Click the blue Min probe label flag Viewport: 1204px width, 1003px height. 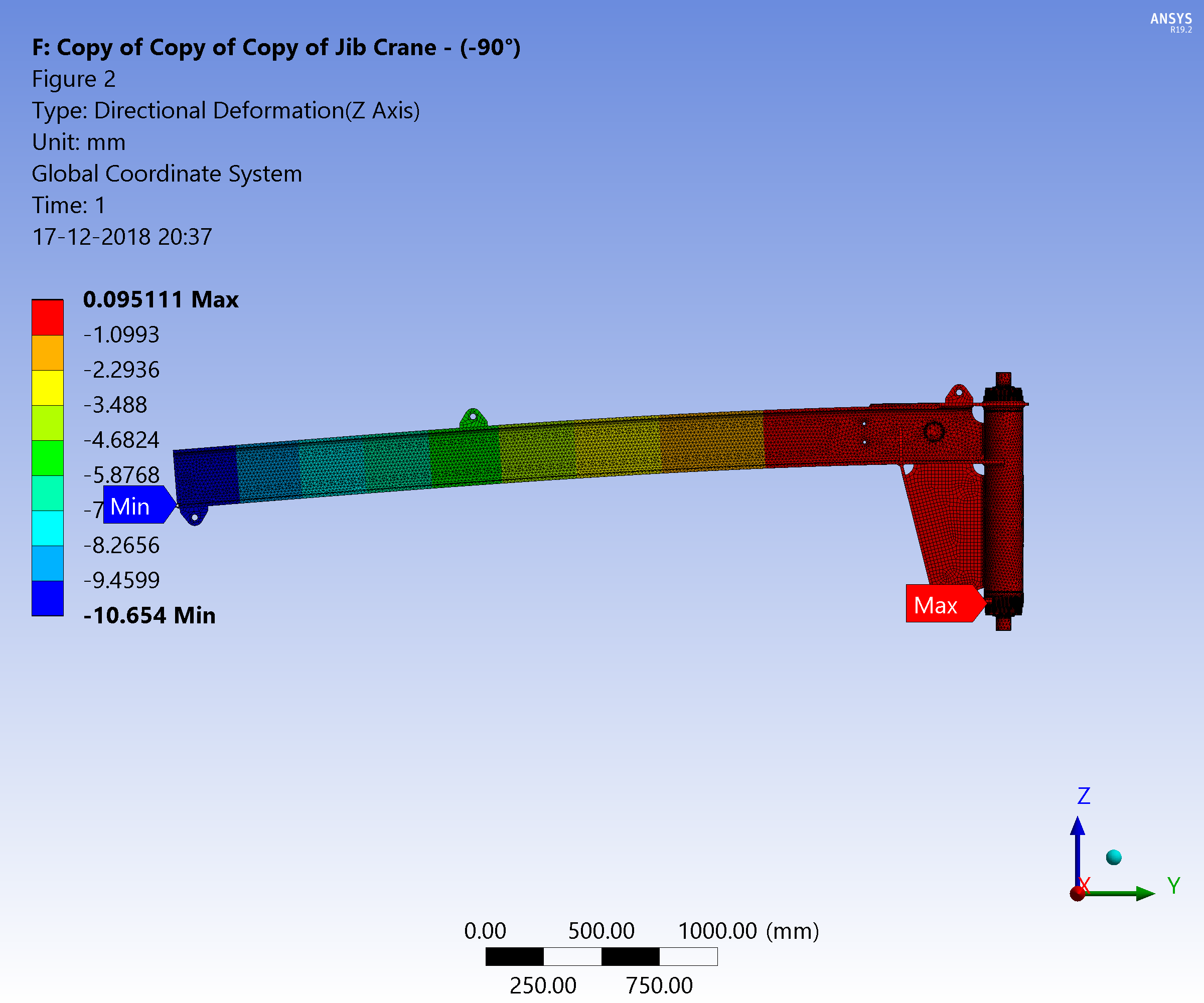(x=135, y=505)
